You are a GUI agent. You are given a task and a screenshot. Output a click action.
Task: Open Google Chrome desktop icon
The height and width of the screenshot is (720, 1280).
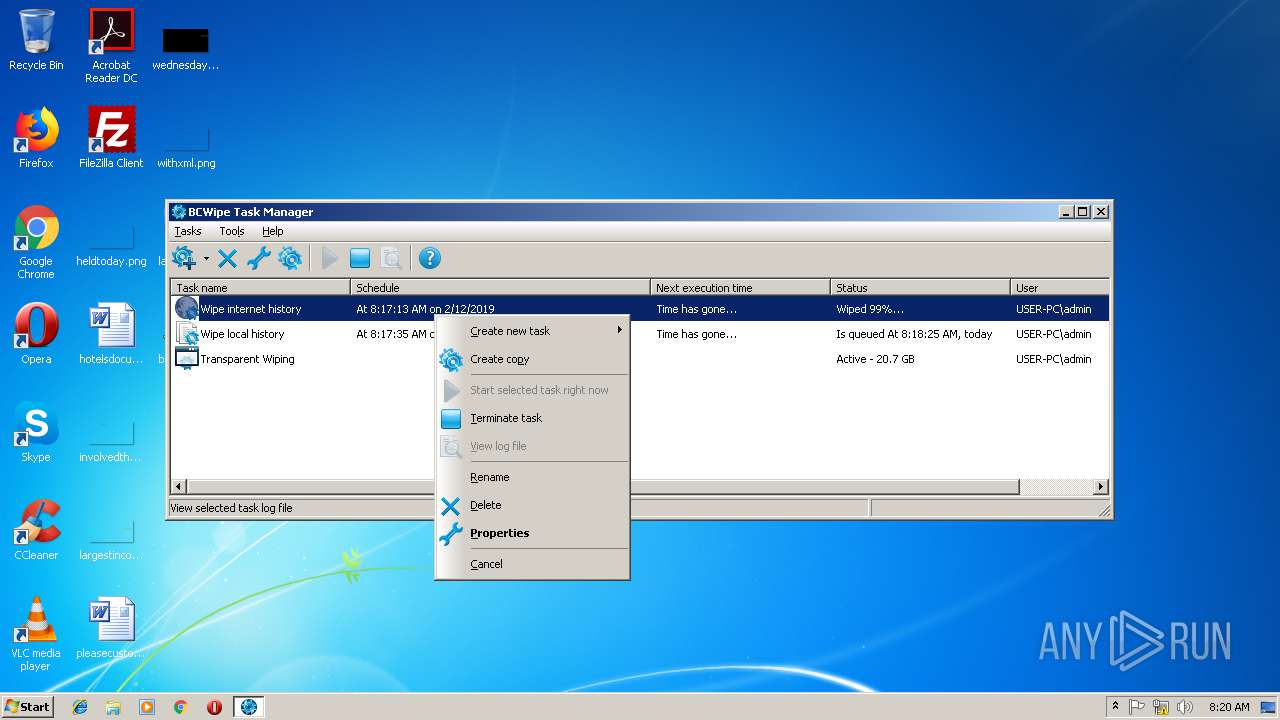coord(36,242)
